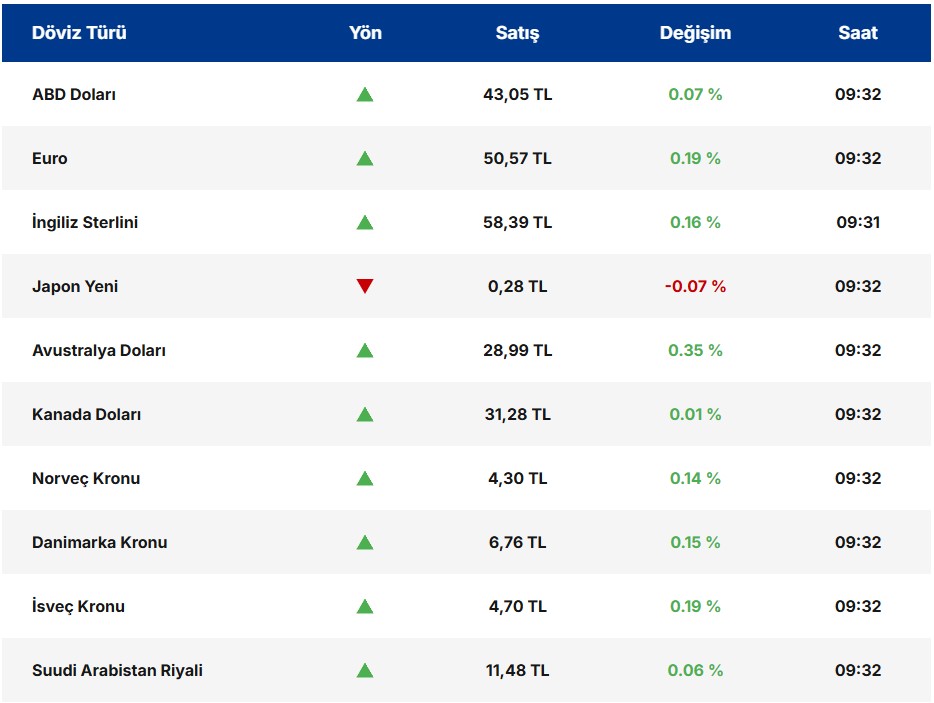Click the İsveç Kronu direction arrow
934x703 pixels.
[x=365, y=607]
